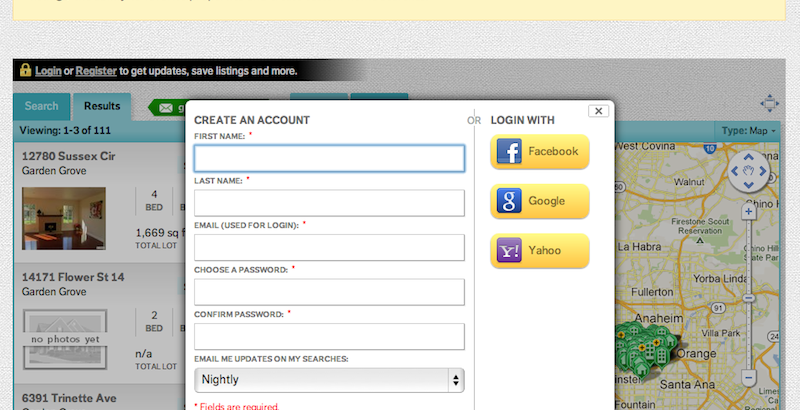800x410 pixels.
Task: Click the hand icon in the pan control
Action: 748,171
